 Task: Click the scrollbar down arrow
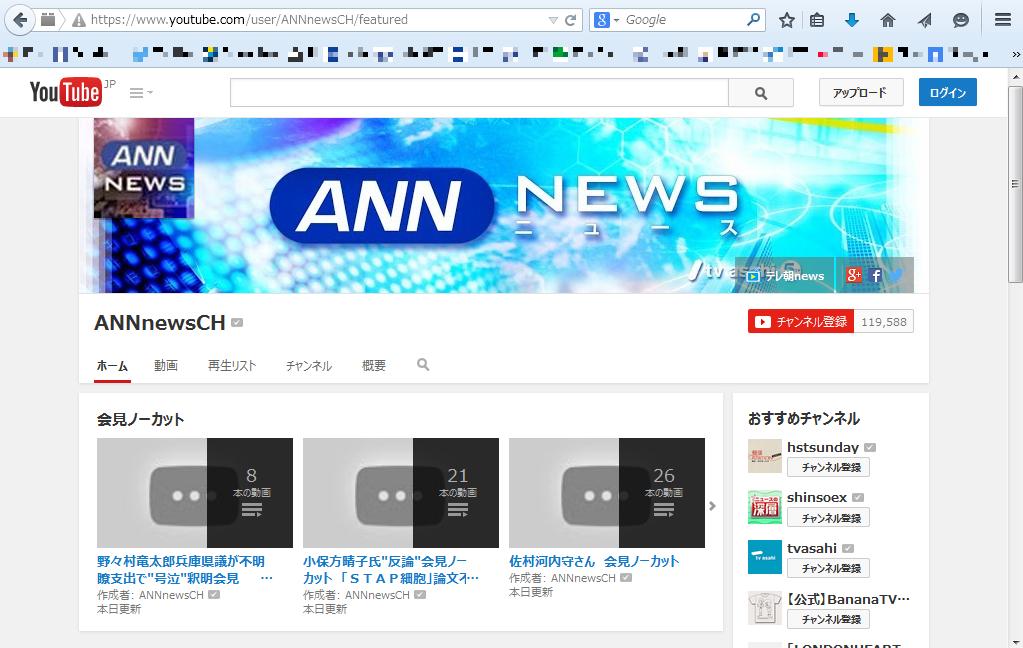click(1015, 641)
